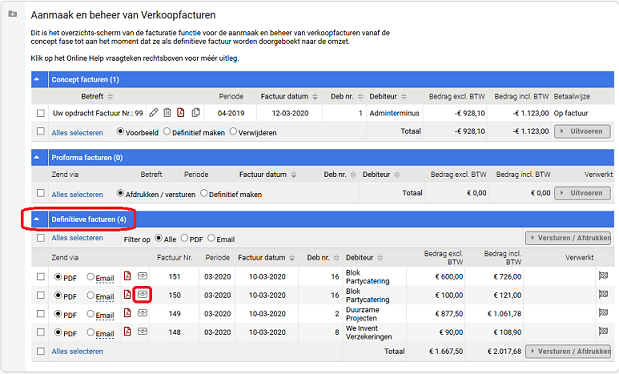619x374 pixels.
Task: Set filter to Alle
Action: pyautogui.click(x=158, y=238)
